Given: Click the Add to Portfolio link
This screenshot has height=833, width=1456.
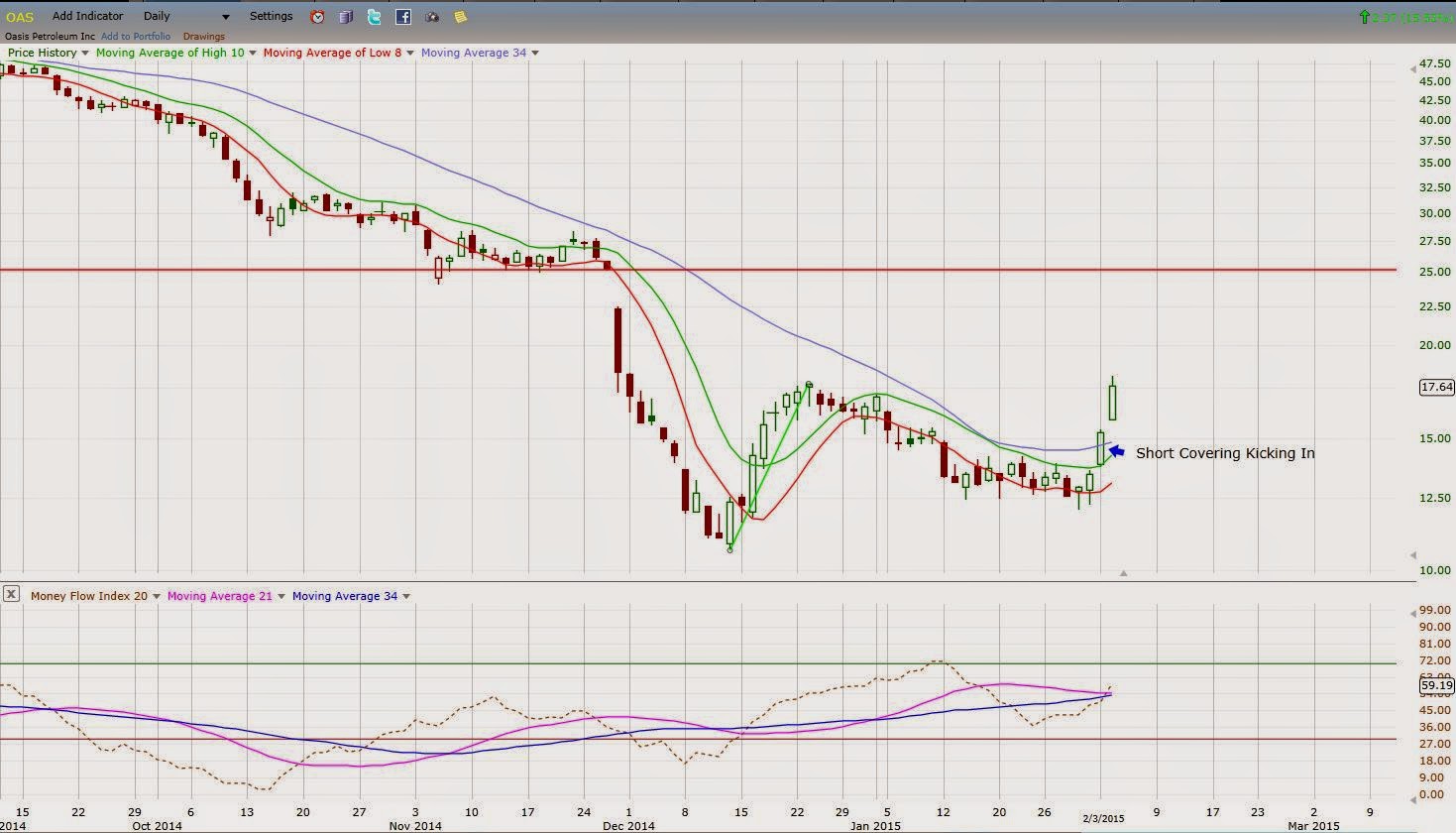Looking at the screenshot, I should point(136,37).
